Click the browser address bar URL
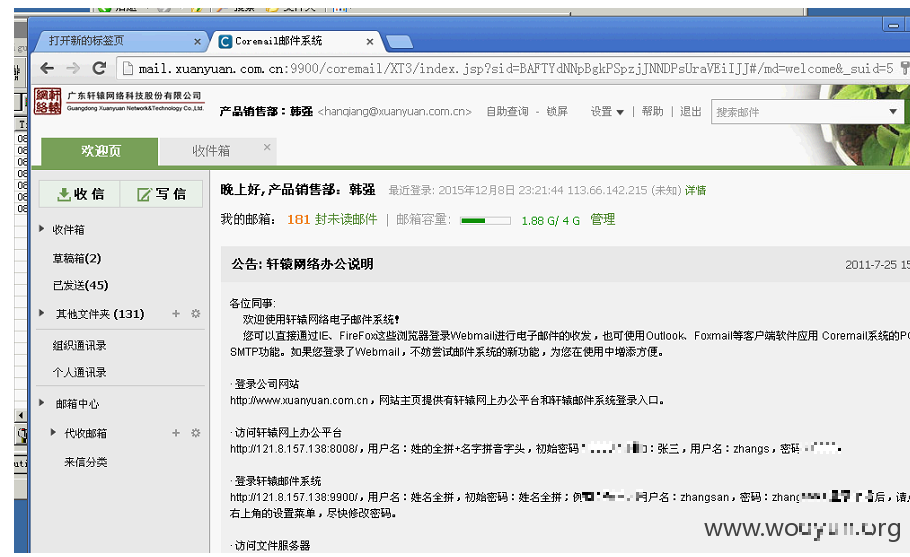 click(515, 69)
